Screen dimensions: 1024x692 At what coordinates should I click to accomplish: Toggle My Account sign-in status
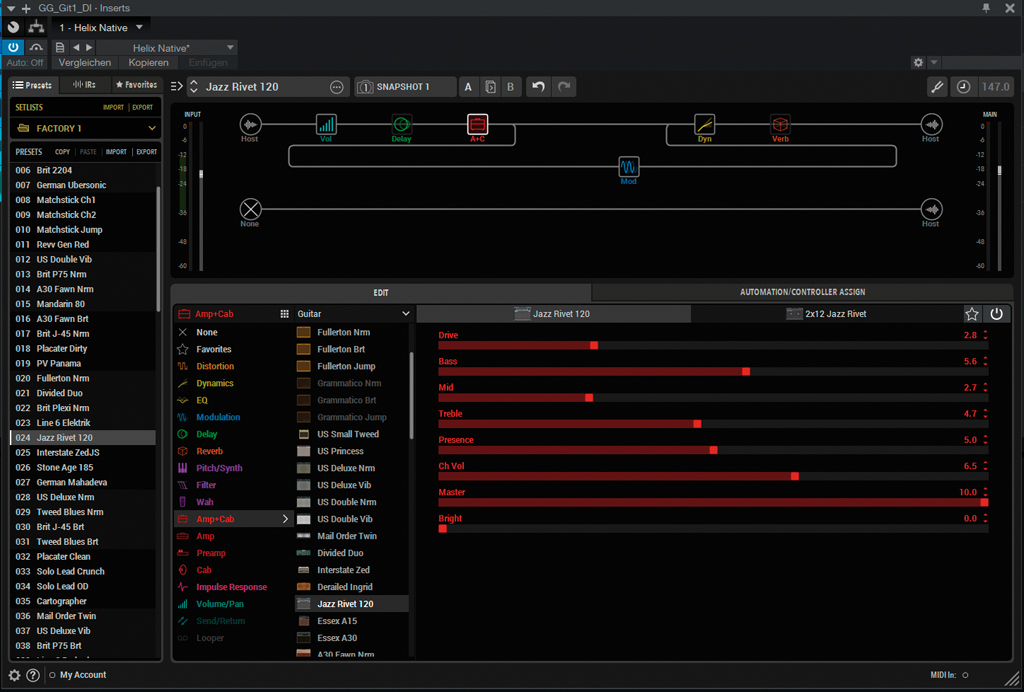[52, 675]
